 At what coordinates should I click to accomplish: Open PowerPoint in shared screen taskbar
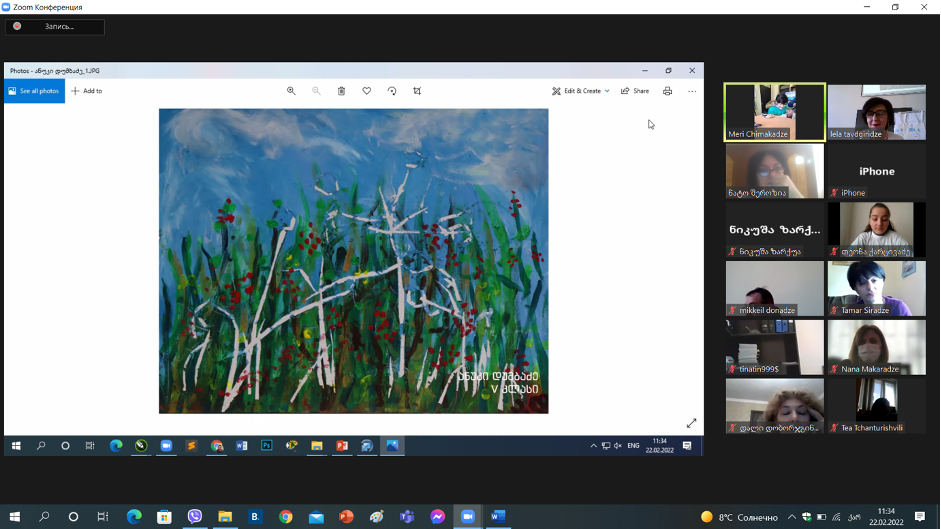point(342,446)
